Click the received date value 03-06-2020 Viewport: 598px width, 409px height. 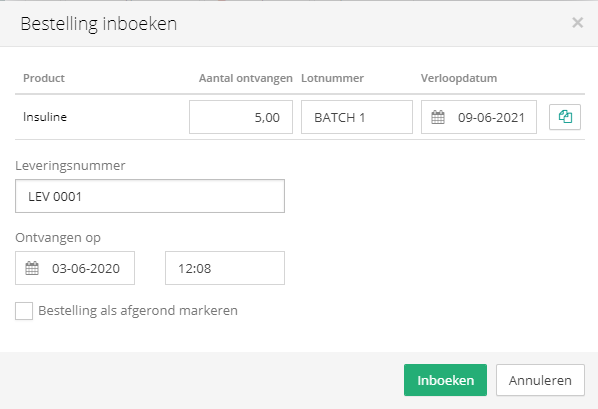click(x=86, y=269)
